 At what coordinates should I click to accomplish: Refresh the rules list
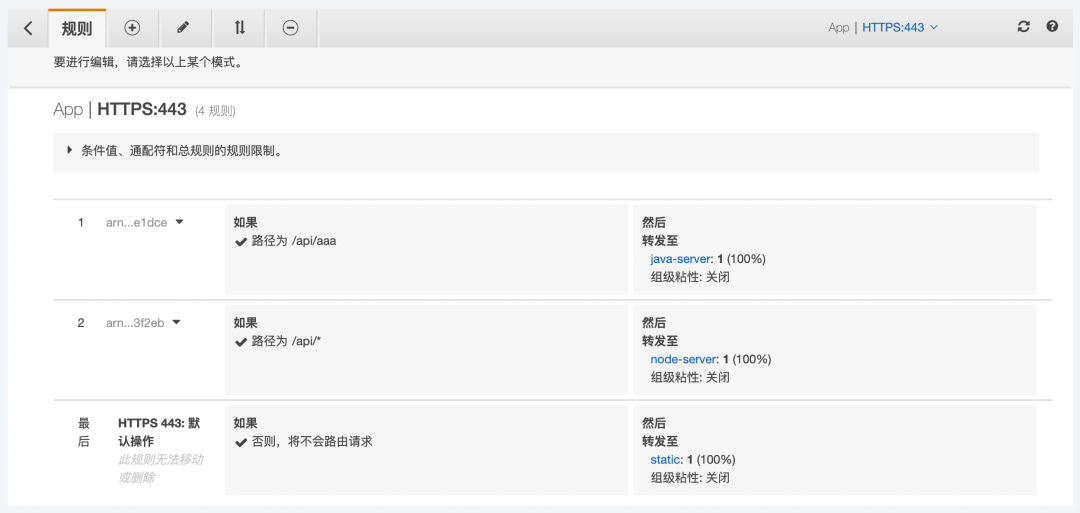point(1023,27)
